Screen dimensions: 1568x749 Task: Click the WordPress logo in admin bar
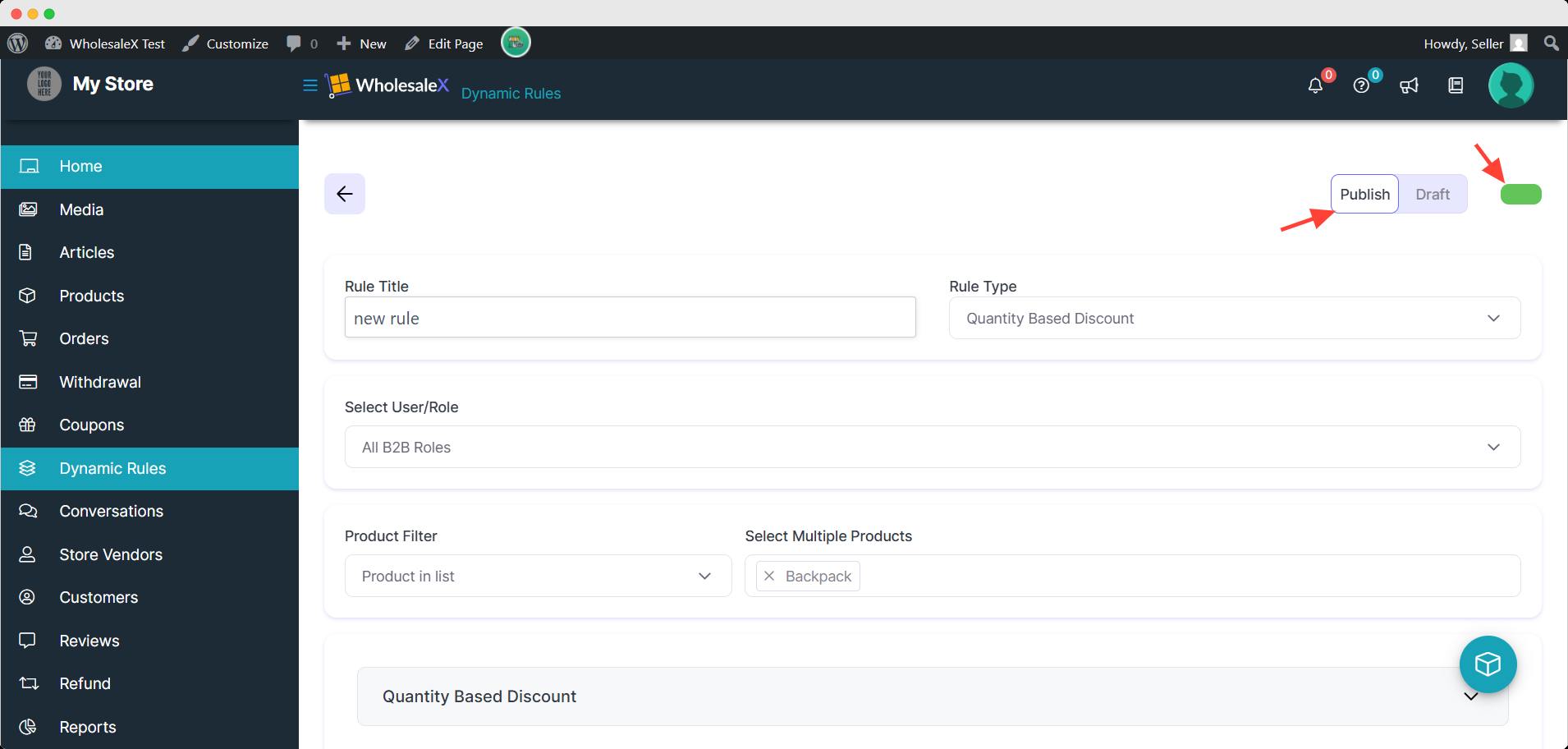17,44
